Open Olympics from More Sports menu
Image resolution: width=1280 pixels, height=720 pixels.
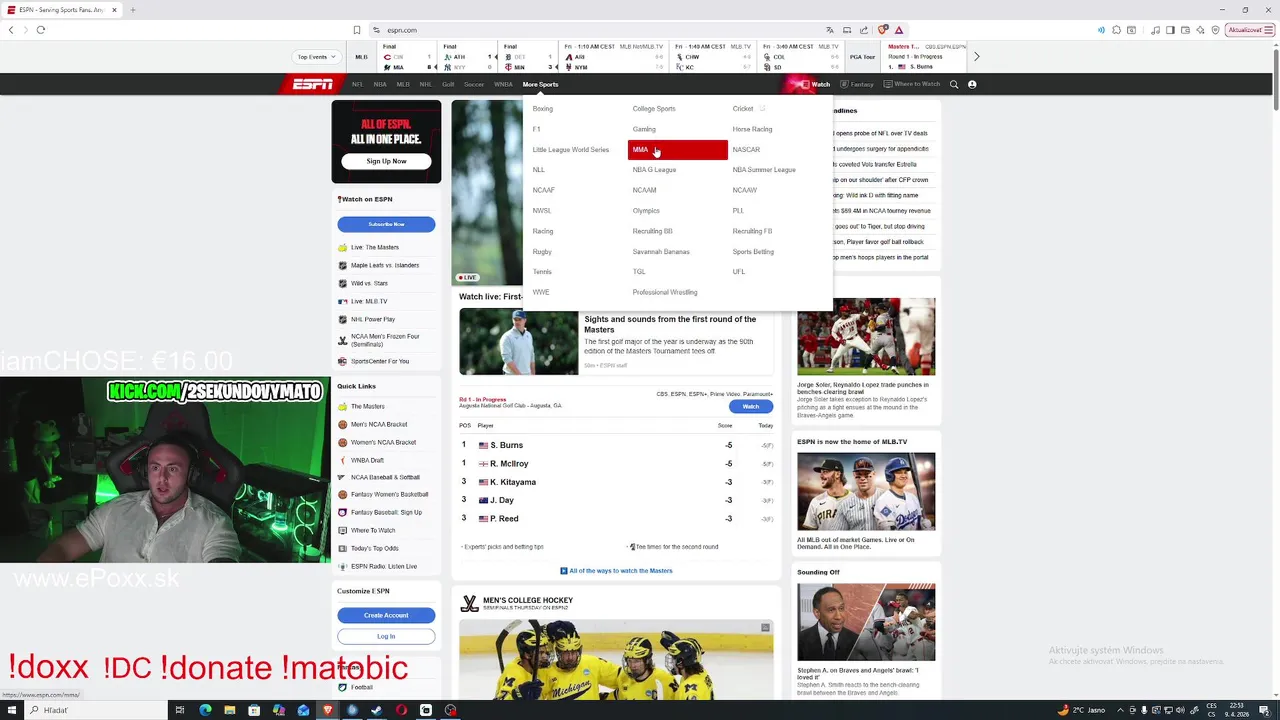click(646, 211)
